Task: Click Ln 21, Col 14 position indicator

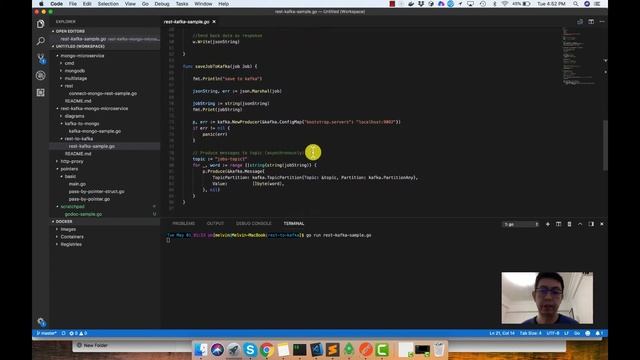Action: pyautogui.click(x=502, y=333)
